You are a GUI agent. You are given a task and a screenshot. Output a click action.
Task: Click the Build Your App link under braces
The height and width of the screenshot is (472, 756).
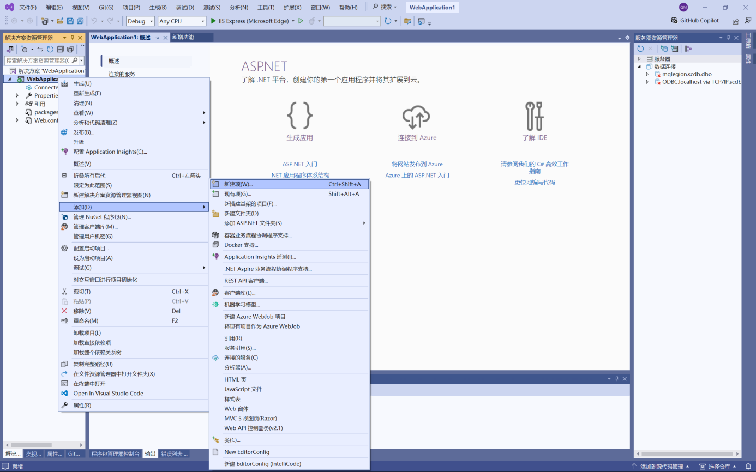click(299, 138)
